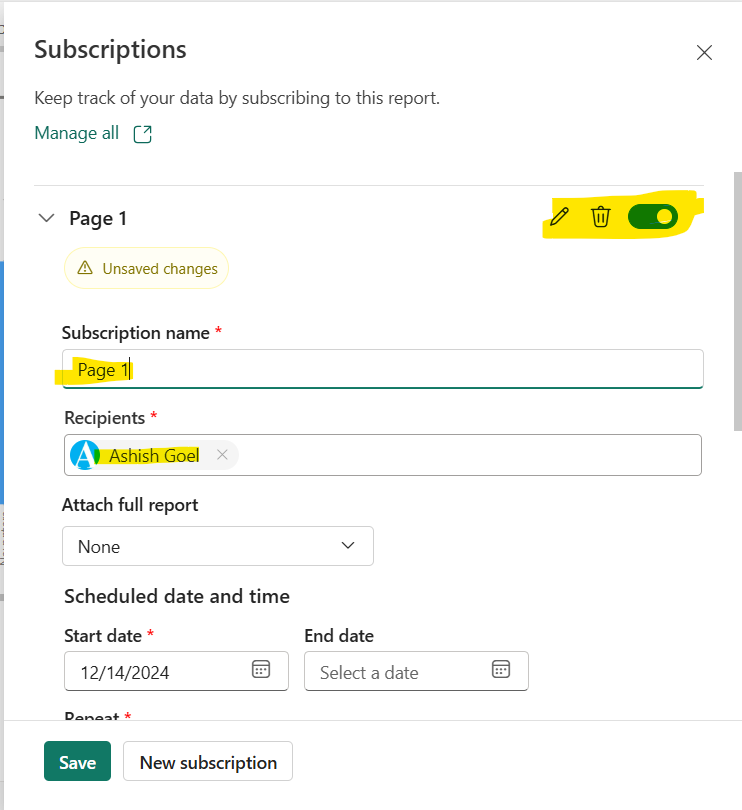The height and width of the screenshot is (810, 742).
Task: Click the pencil icon to edit subscription
Action: tap(558, 216)
